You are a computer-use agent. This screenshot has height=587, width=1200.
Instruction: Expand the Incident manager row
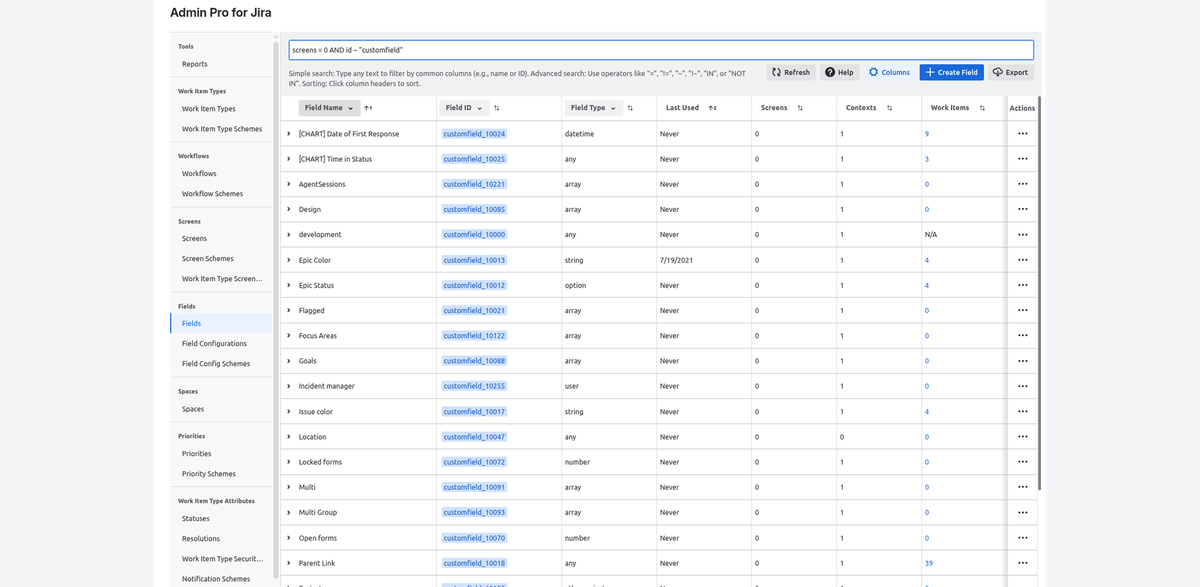coord(289,386)
